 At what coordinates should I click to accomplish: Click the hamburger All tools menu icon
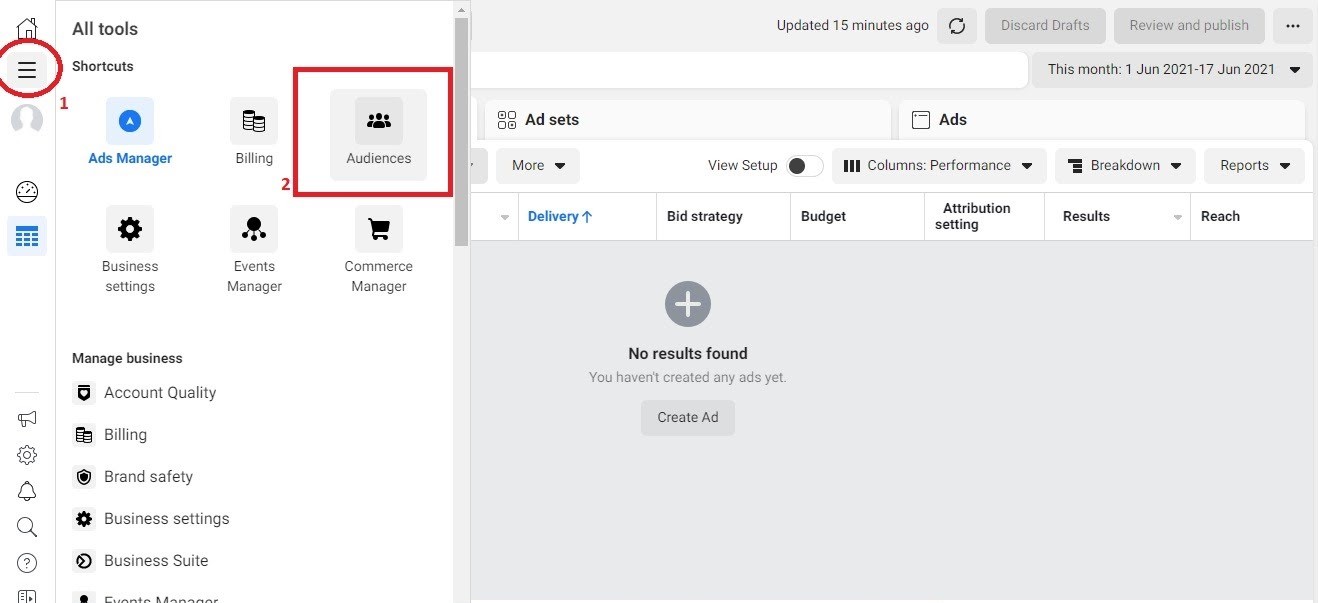pos(27,70)
